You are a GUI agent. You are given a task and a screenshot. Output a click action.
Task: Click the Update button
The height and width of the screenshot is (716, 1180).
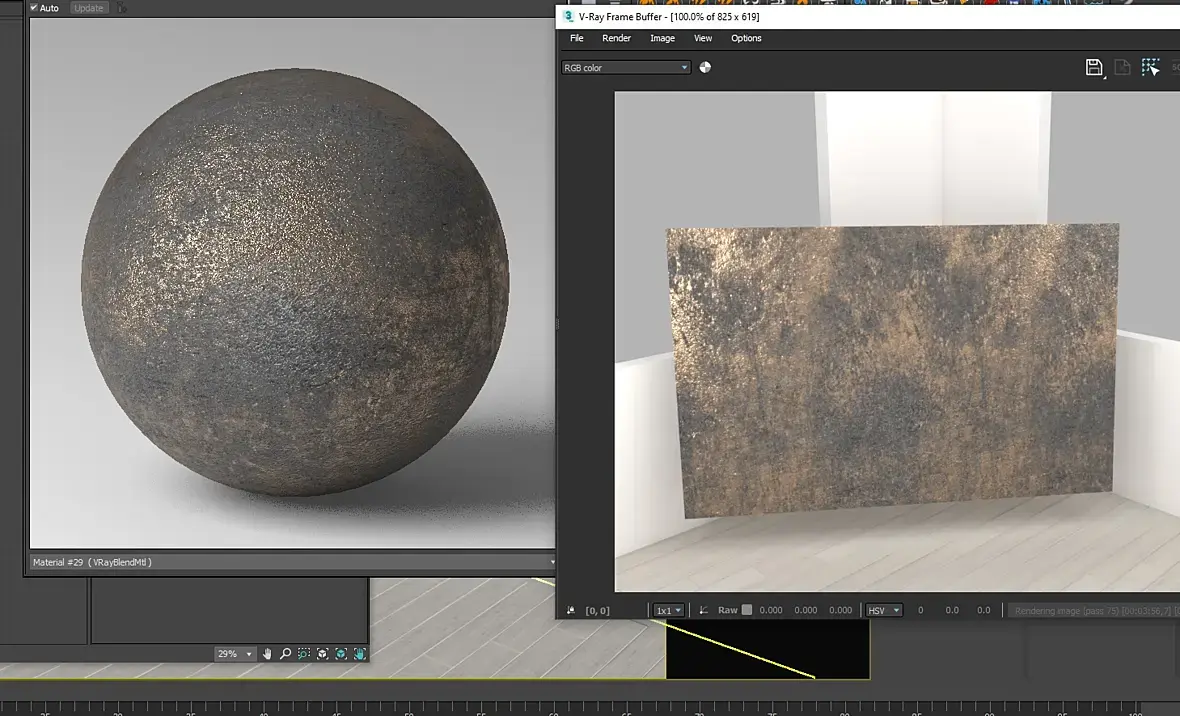[x=89, y=8]
